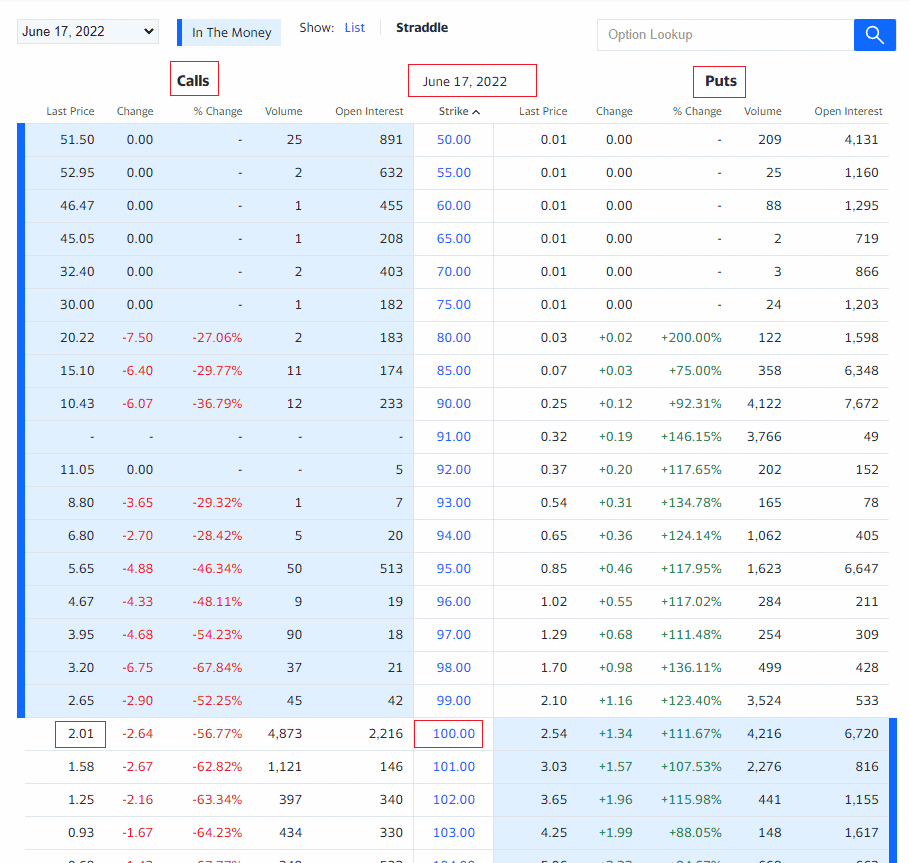Toggle the In The Money filter
Viewport: 909px width, 863px height.
pyautogui.click(x=229, y=32)
